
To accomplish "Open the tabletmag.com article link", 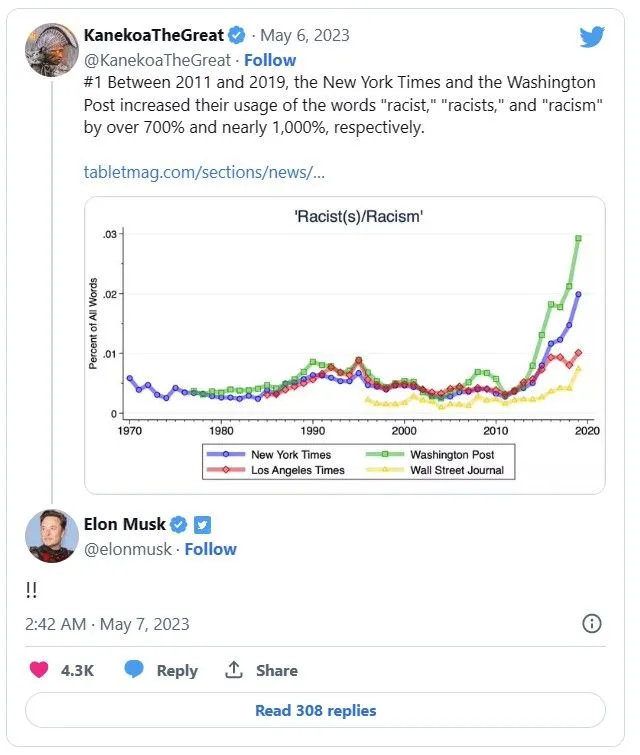I will [204, 172].
